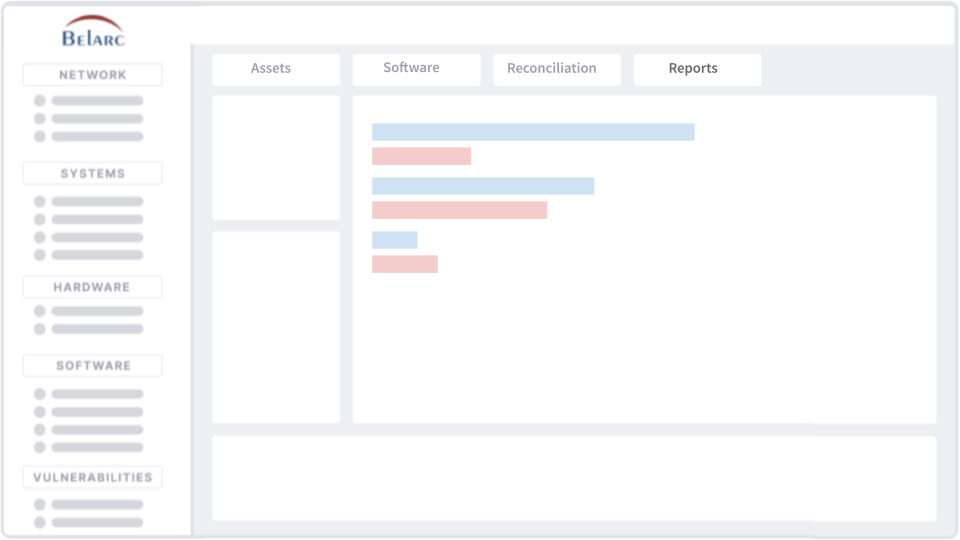Open the second item under HARDWARE
960x540 pixels.
97,329
